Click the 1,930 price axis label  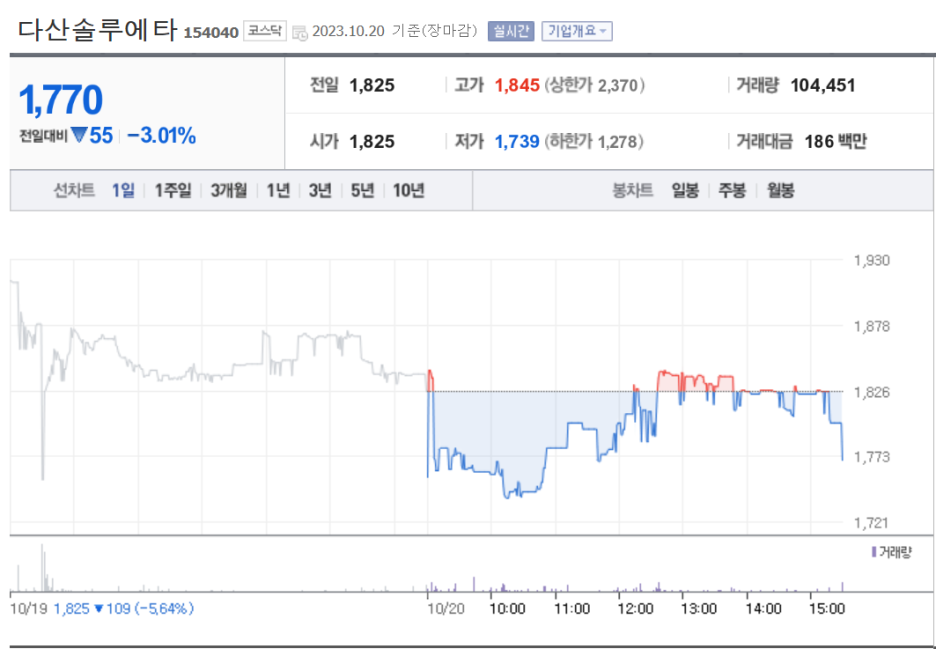[872, 260]
